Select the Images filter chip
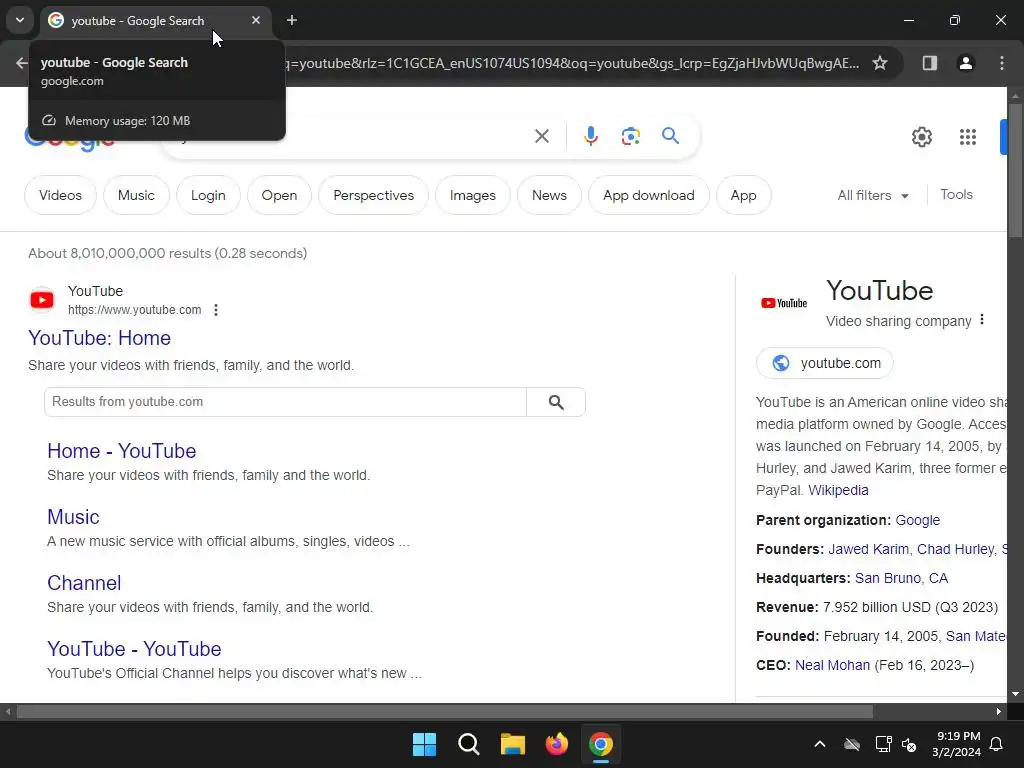Image resolution: width=1024 pixels, height=768 pixels. pyautogui.click(x=472, y=195)
